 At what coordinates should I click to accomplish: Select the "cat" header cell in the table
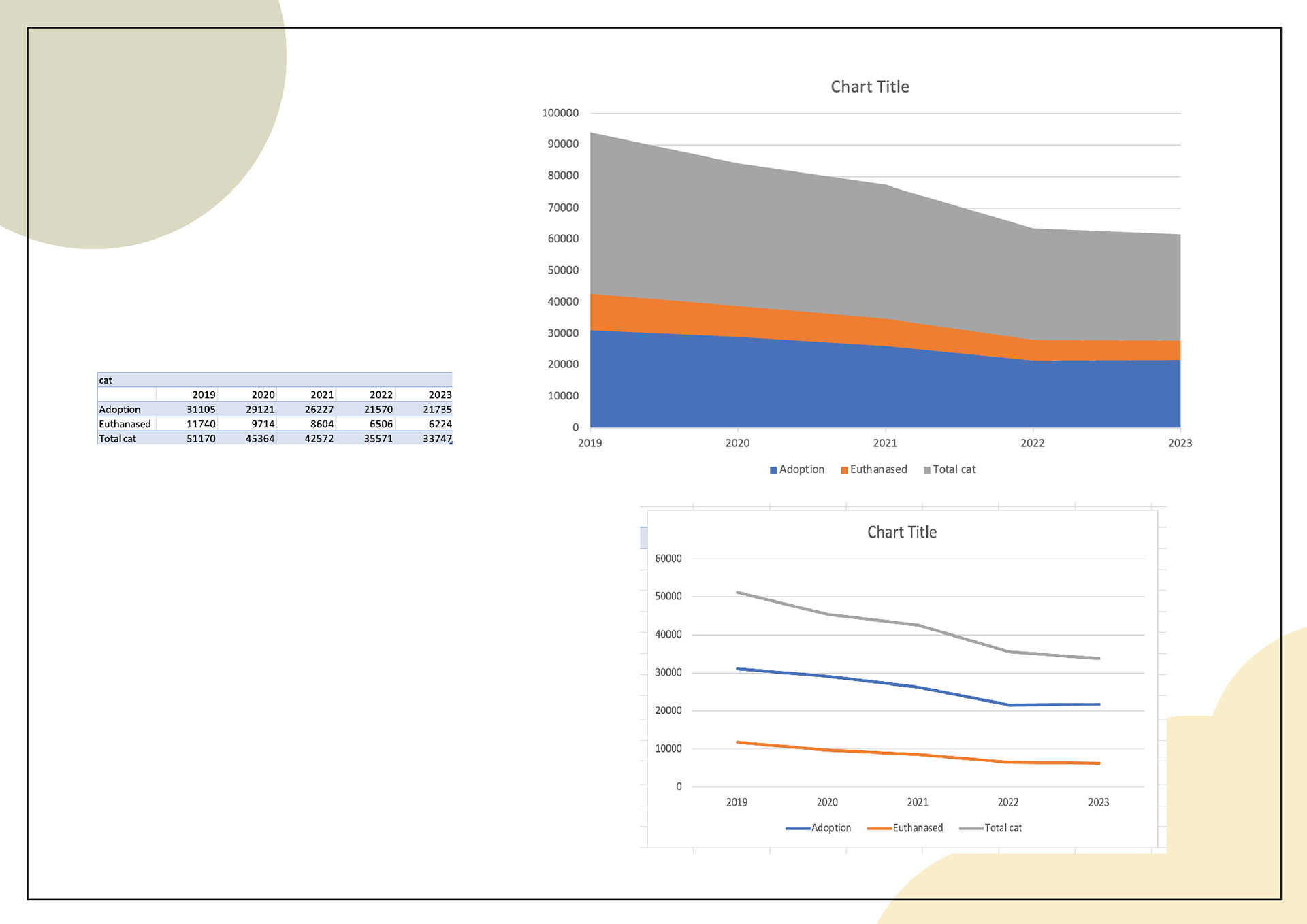point(274,380)
